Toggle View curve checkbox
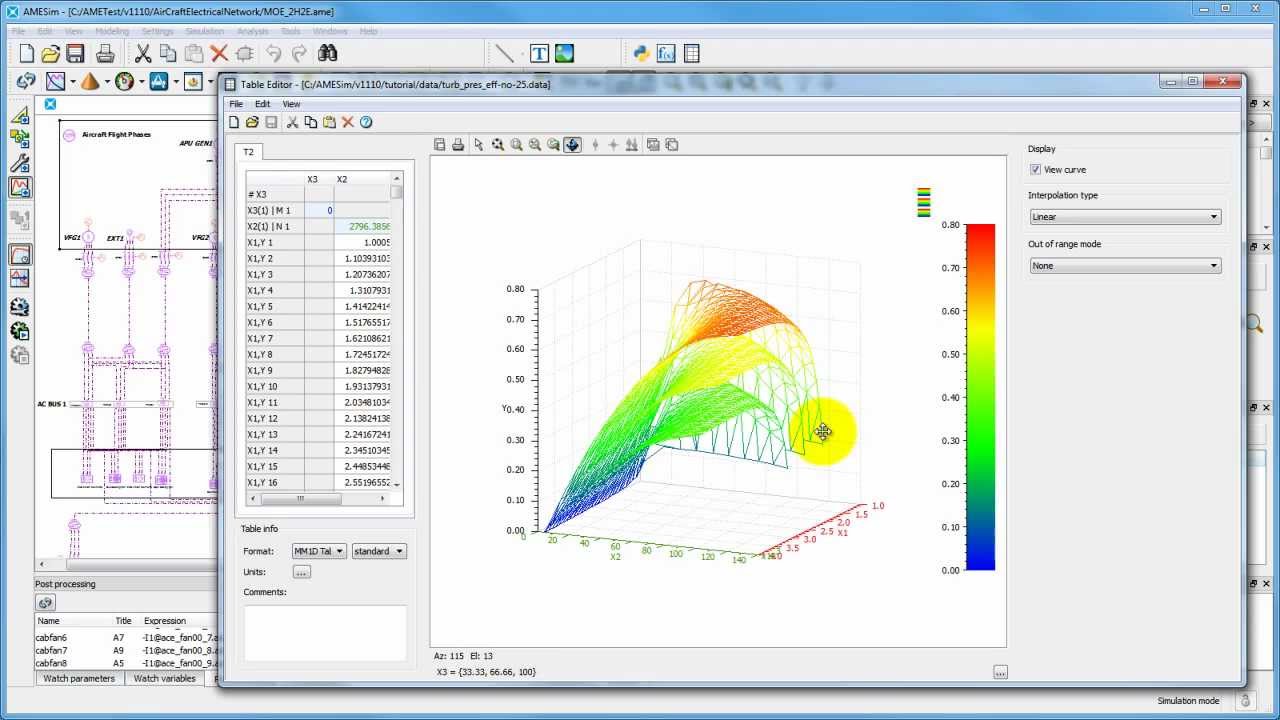Screen dimensions: 1280x720 1036,170
